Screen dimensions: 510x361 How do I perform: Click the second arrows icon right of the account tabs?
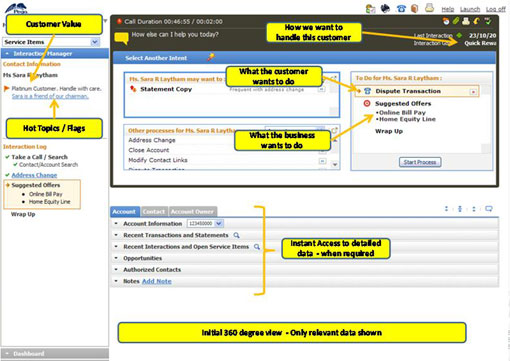tap(460, 209)
